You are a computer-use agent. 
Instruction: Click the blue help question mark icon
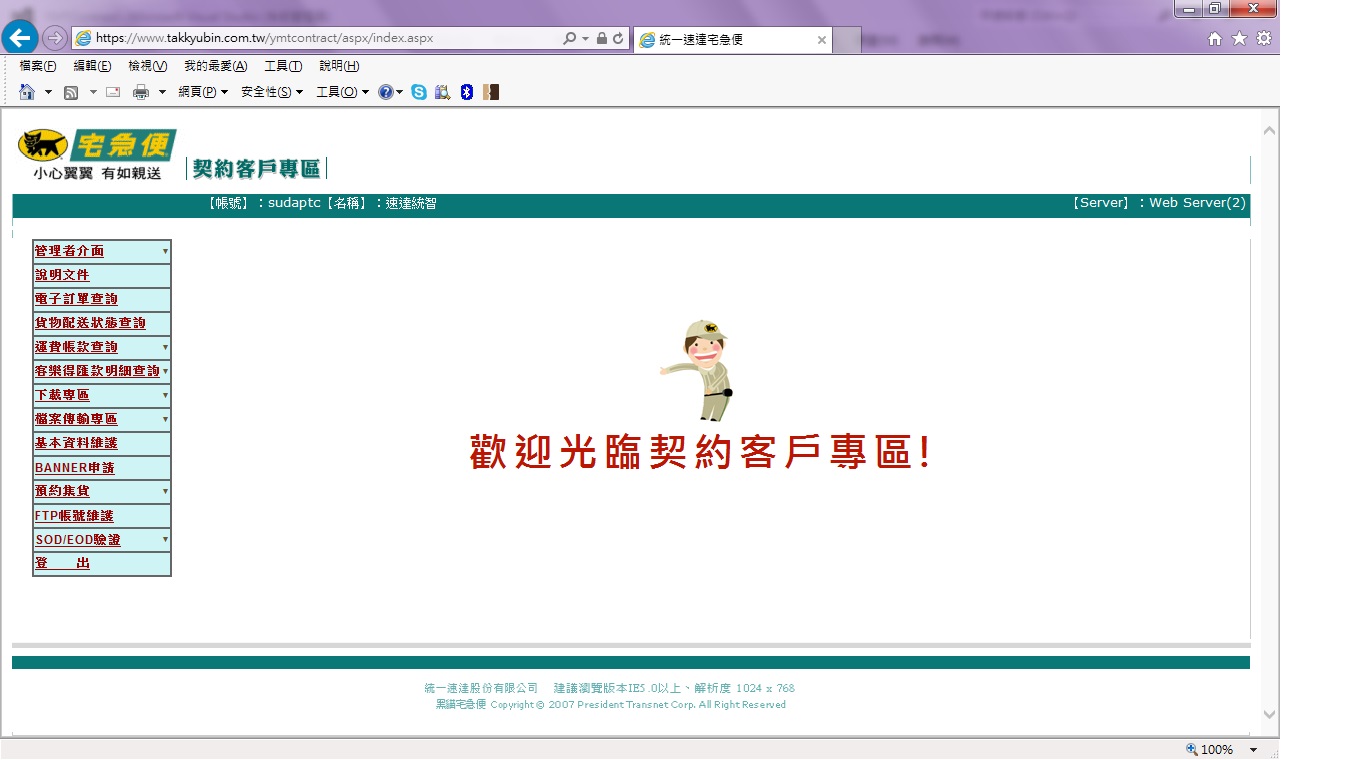tap(385, 92)
